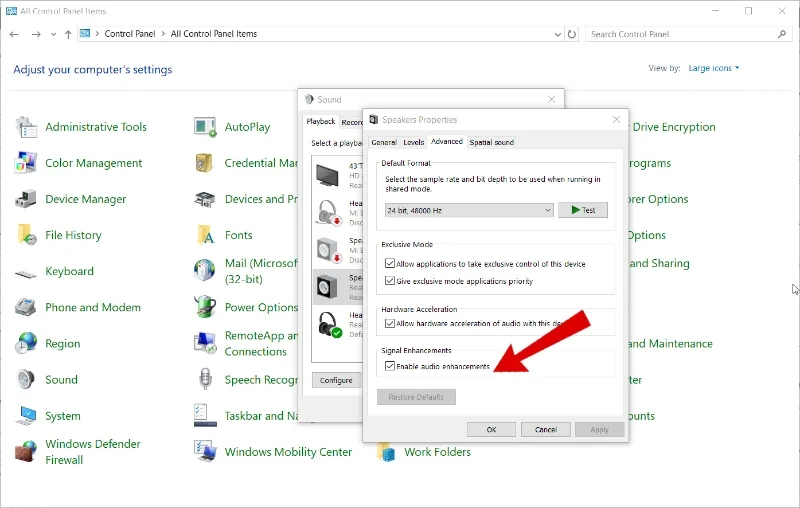
Task: Open the Fonts icon
Action: 205,235
